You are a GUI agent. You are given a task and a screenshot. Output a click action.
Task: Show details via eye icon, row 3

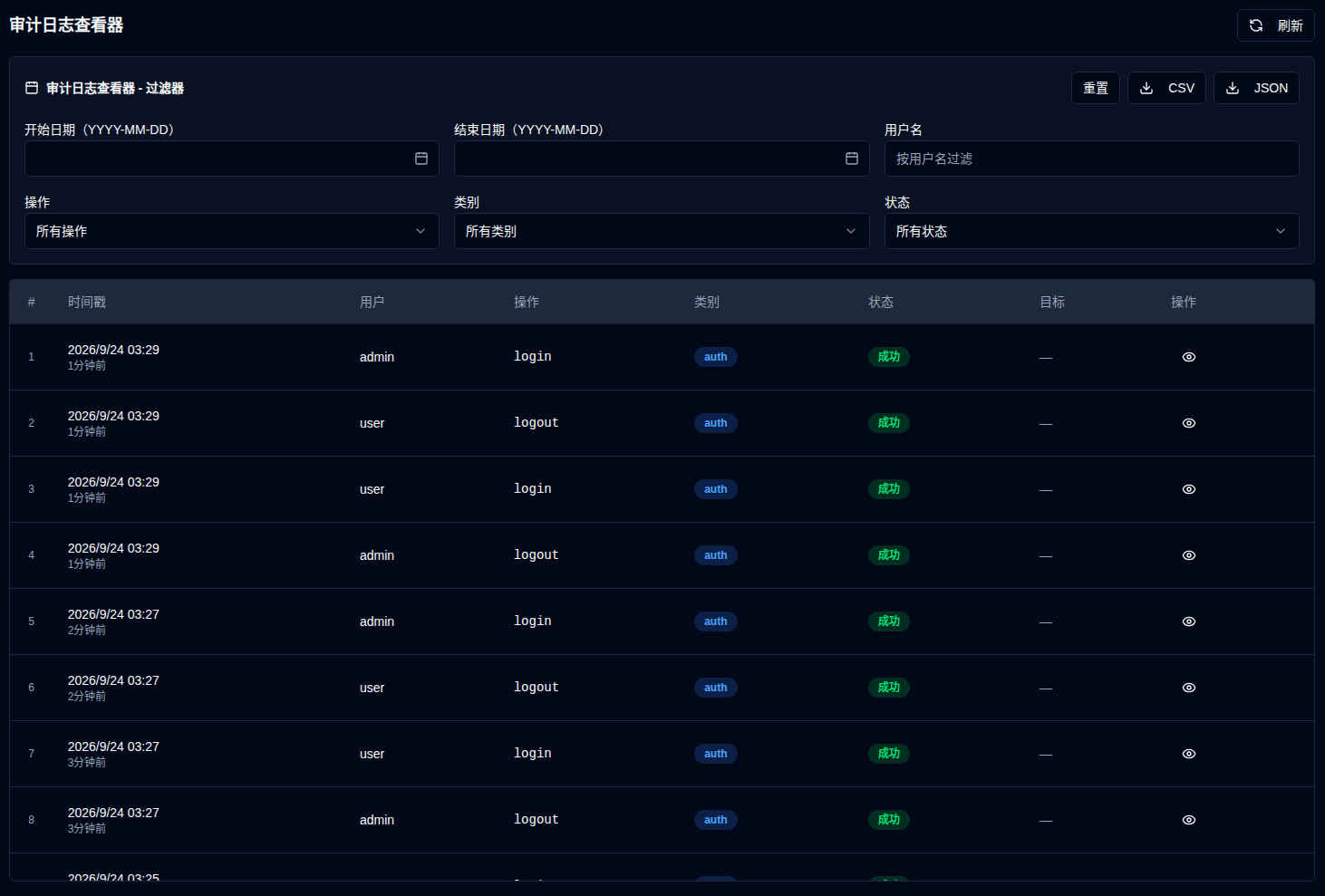pos(1189,489)
